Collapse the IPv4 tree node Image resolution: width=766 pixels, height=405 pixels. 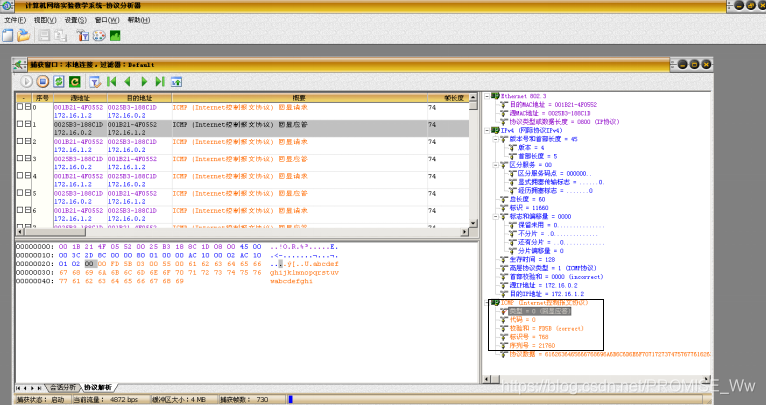(487, 130)
